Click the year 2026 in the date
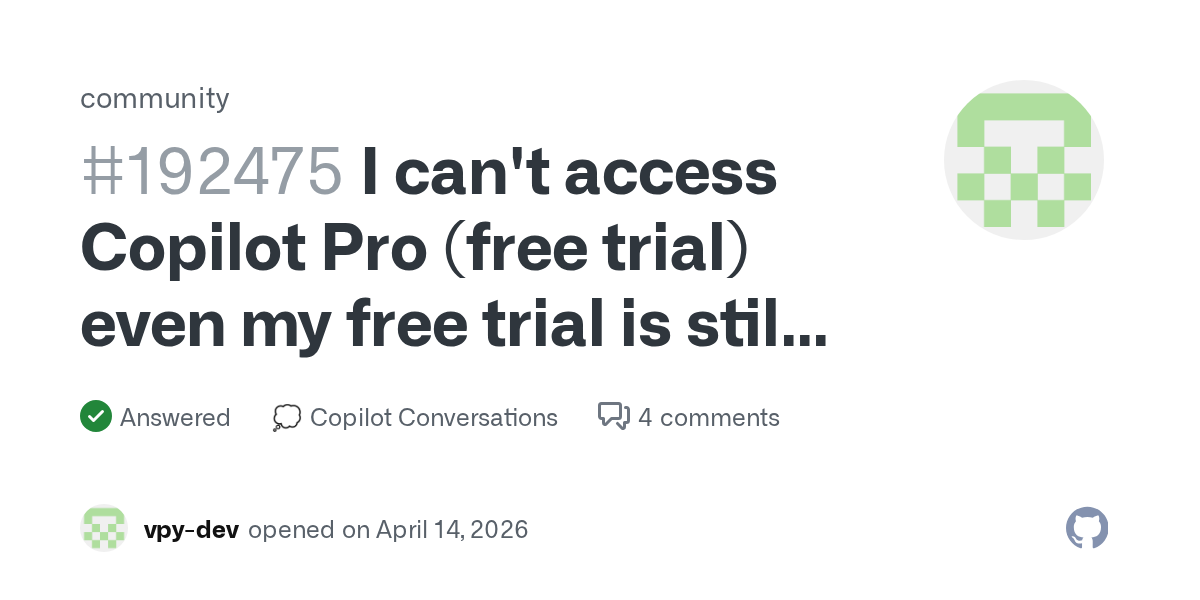The height and width of the screenshot is (600, 1200). click(x=498, y=529)
